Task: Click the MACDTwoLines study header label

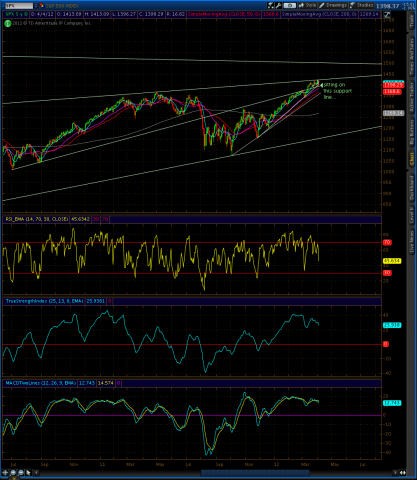Action: point(40,383)
